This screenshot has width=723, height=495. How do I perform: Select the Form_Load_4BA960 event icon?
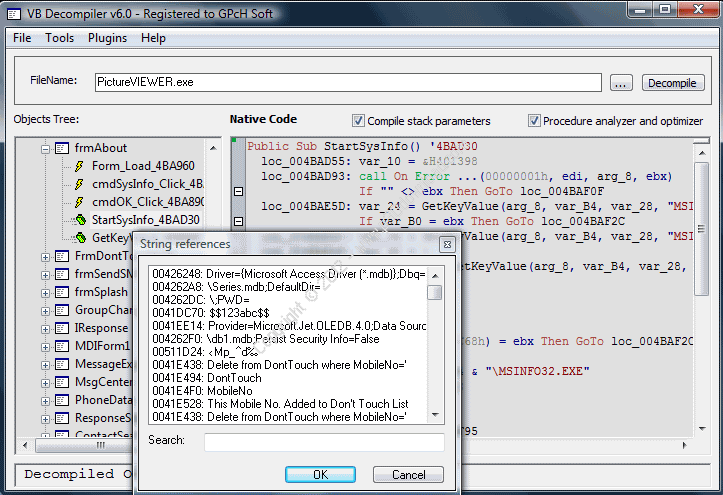coord(79,166)
